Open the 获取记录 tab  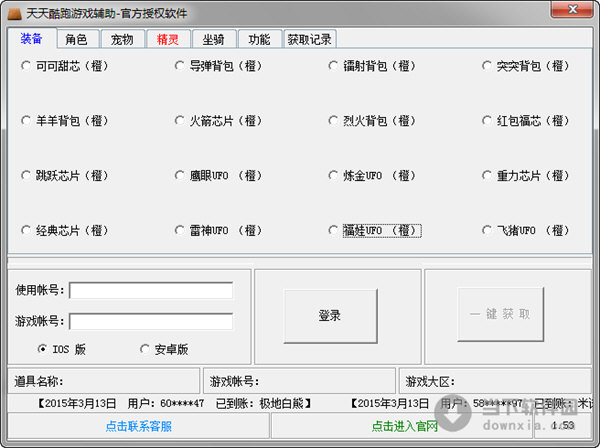(309, 40)
